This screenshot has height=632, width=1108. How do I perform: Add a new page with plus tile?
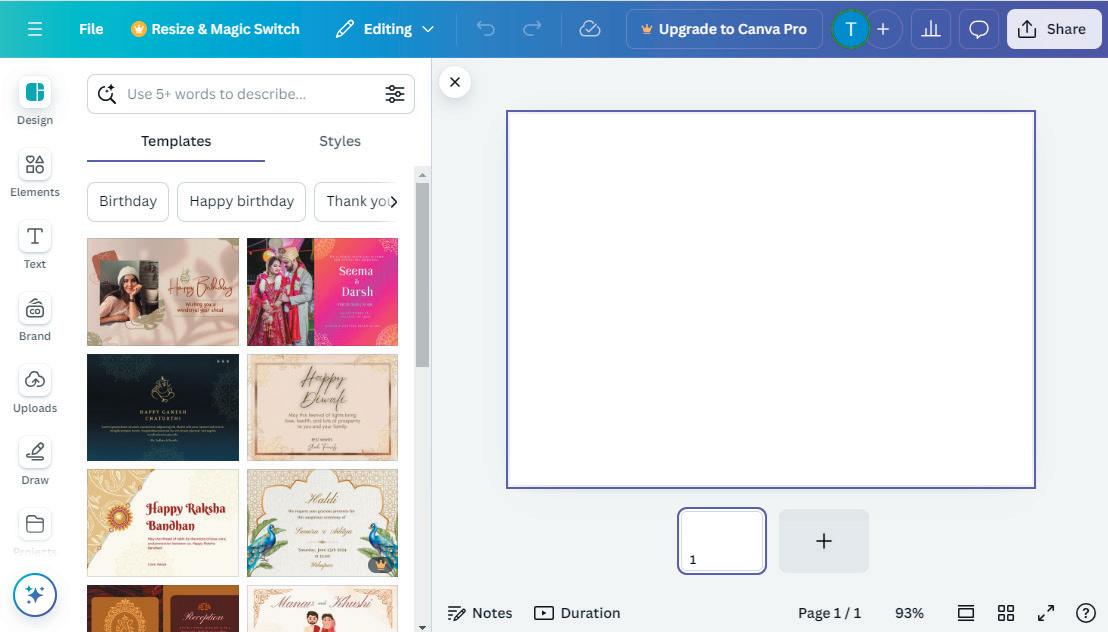(x=824, y=541)
